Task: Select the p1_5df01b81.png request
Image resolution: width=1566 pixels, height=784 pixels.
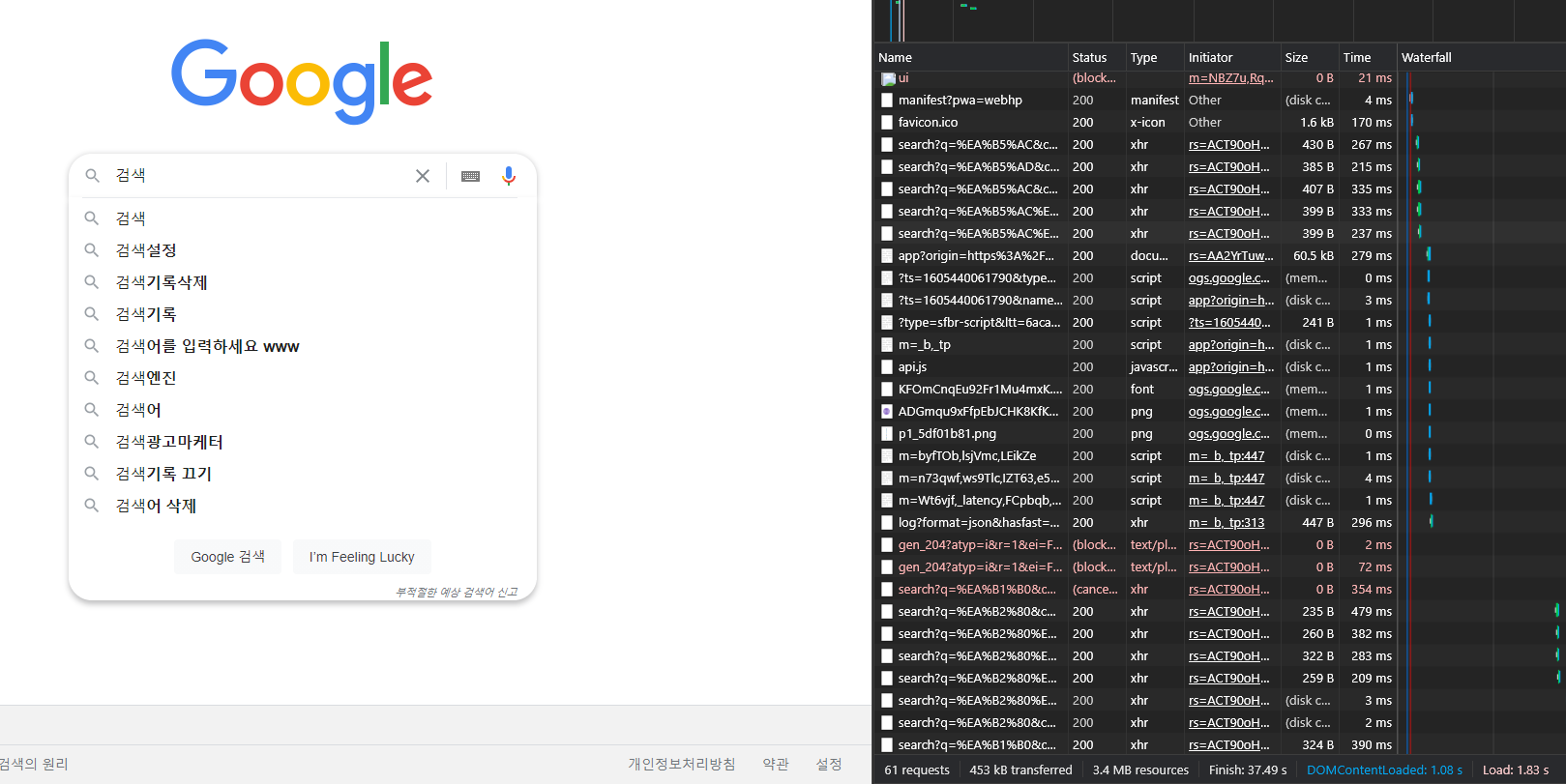Action: tap(947, 434)
